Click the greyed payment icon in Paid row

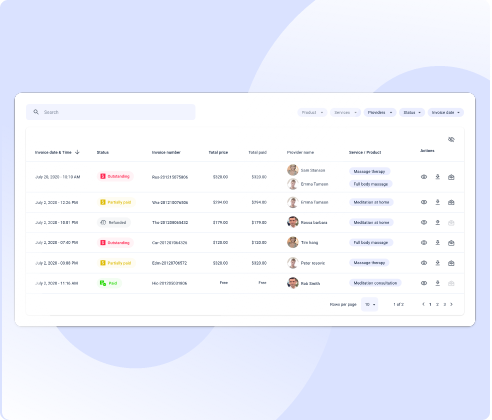(x=451, y=283)
